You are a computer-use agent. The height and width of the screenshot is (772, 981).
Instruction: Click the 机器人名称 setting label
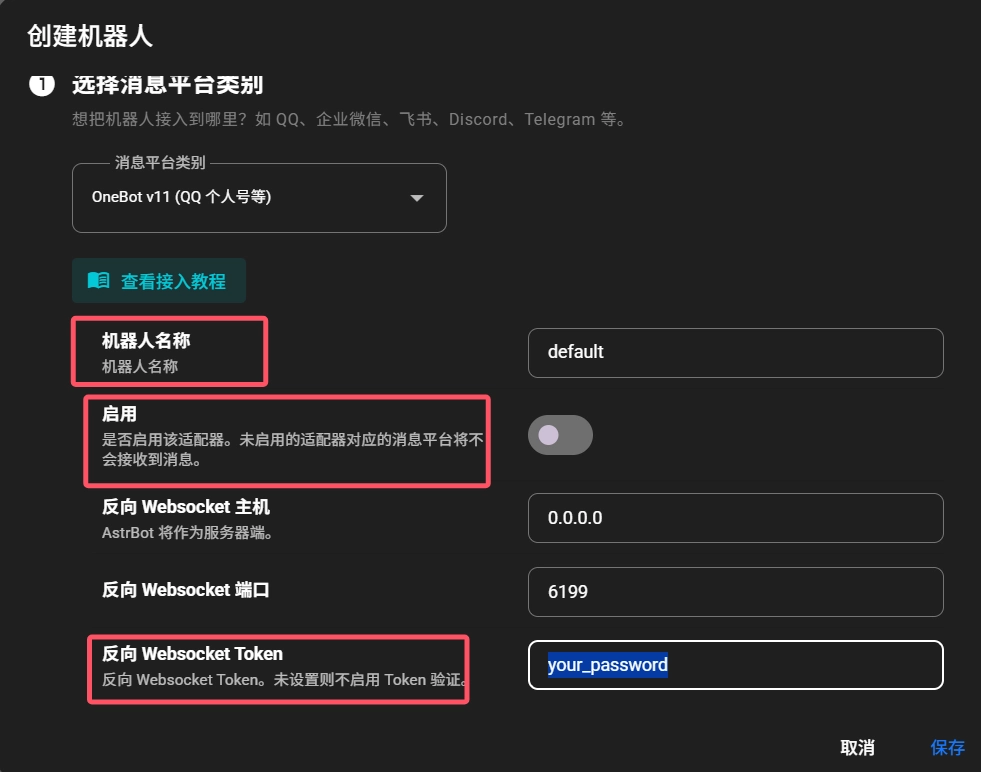[146, 342]
